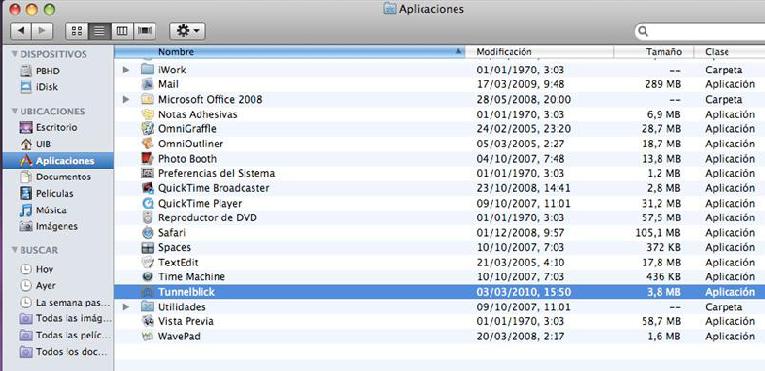Click Mail modification date 17/03/2009, 9:48
This screenshot has height=371, width=765.
pyautogui.click(x=520, y=84)
